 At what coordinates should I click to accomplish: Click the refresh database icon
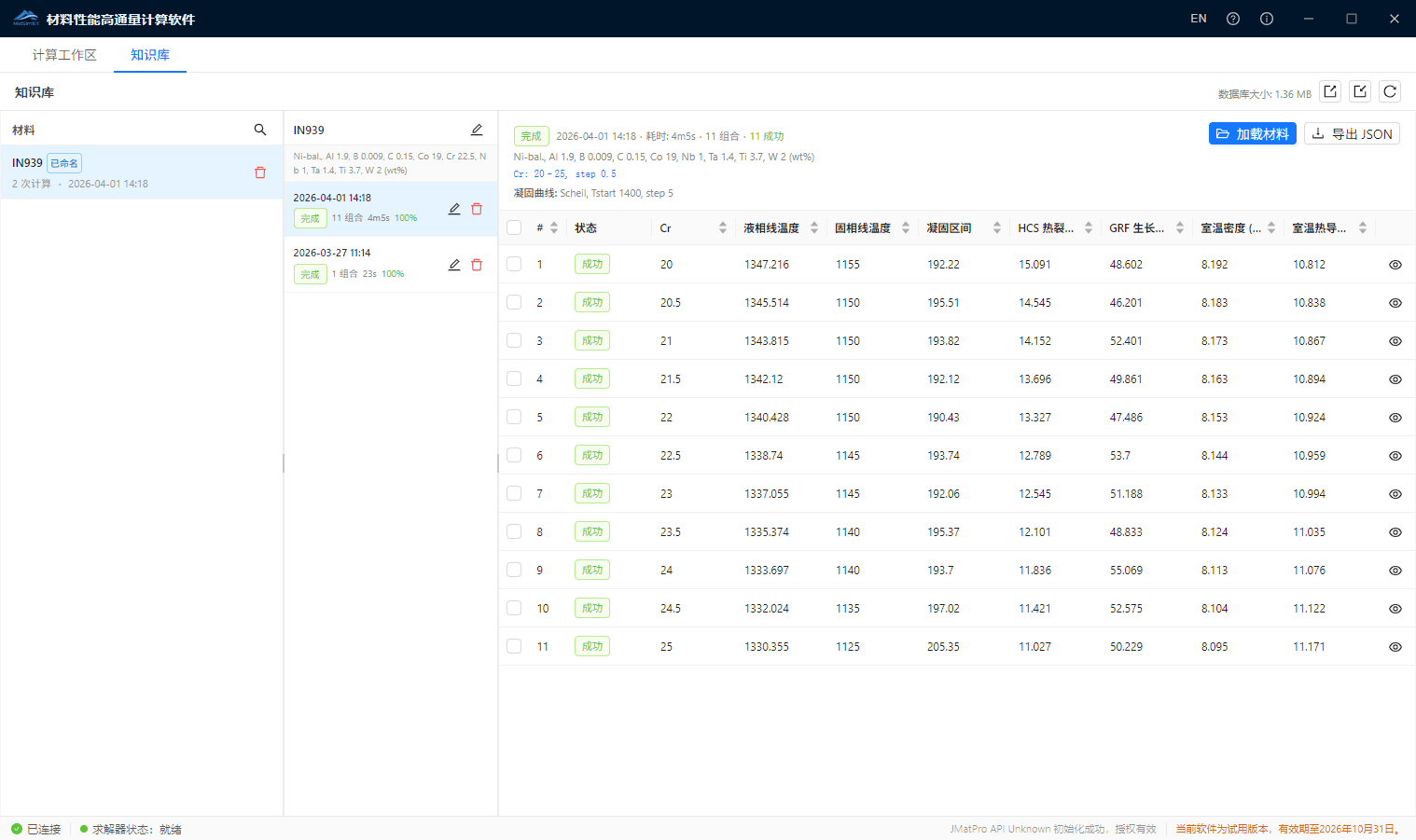point(1390,91)
